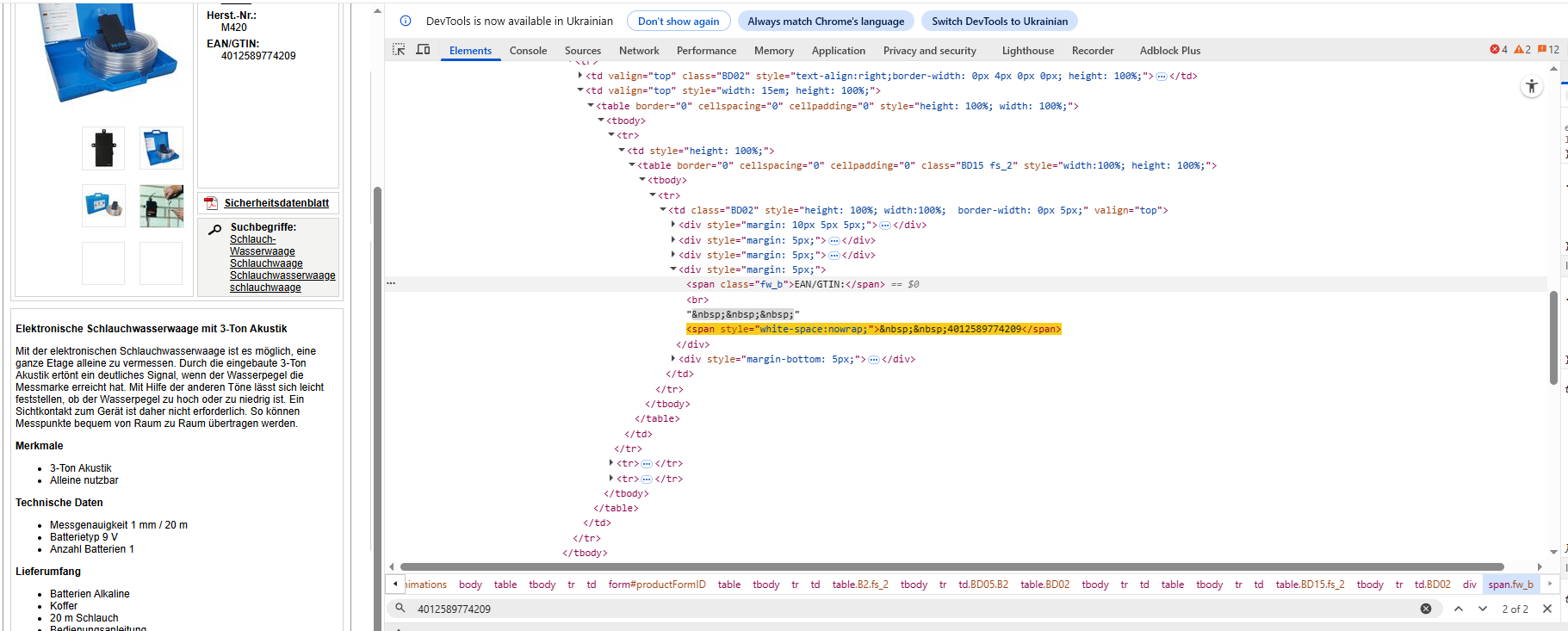1568x631 pixels.
Task: Expand the td class BD02 text-align right node
Action: tap(580, 76)
